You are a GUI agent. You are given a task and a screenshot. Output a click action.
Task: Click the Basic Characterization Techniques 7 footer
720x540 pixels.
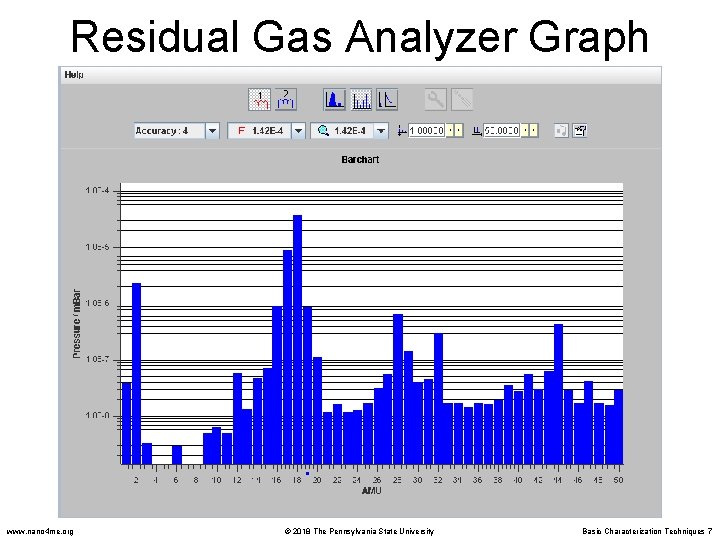pos(647,531)
